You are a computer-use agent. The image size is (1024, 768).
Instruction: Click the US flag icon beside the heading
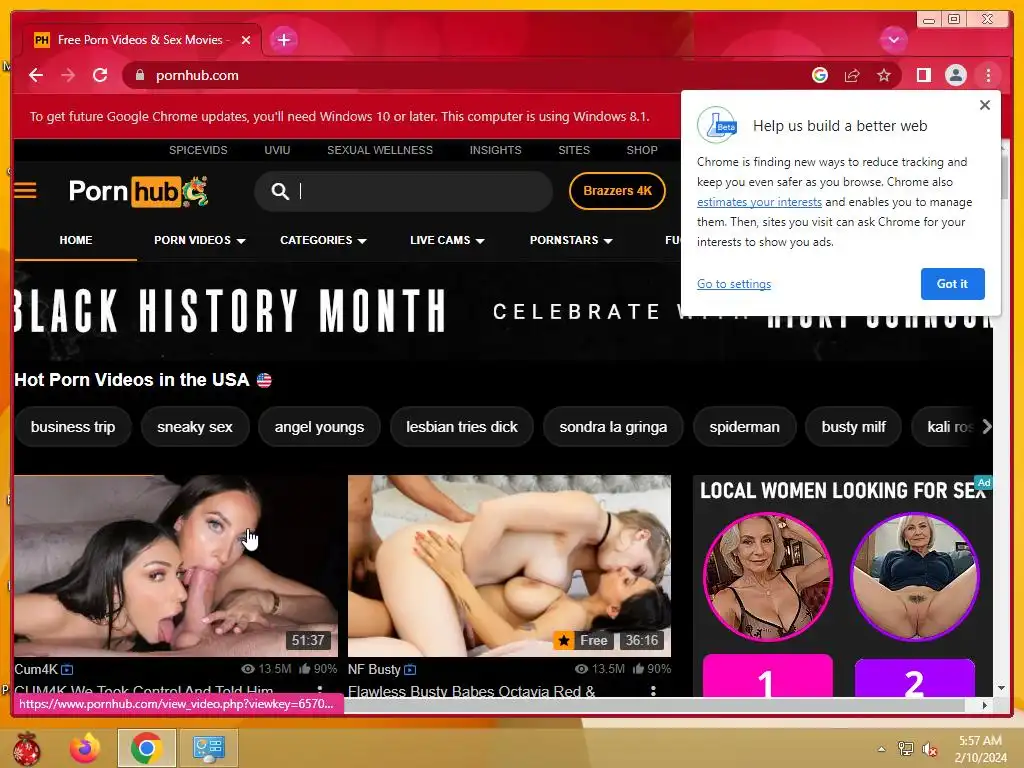pyautogui.click(x=264, y=380)
